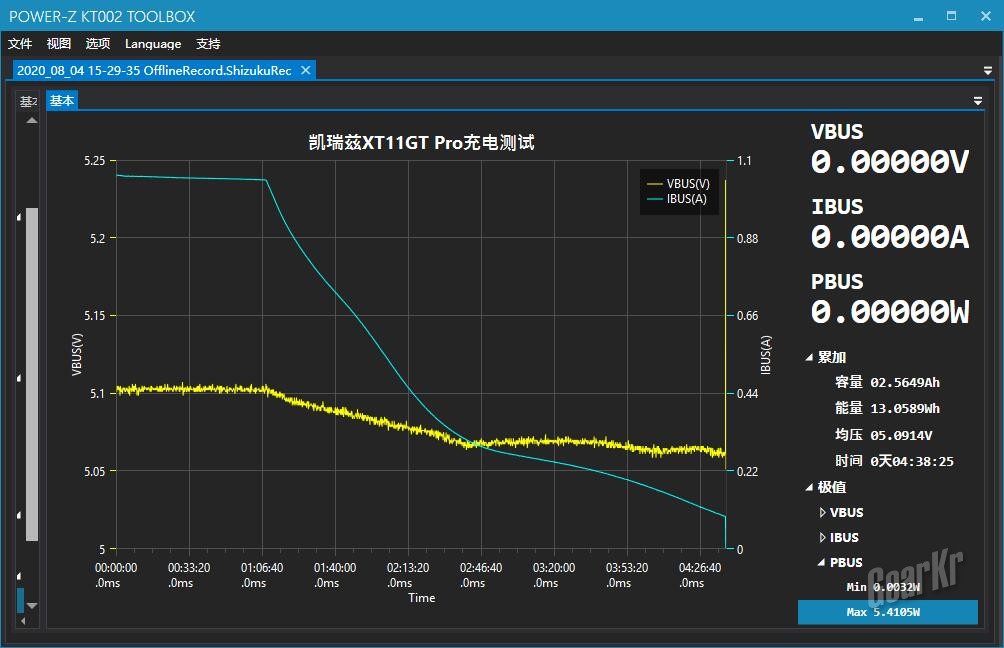Click the VBUS 0.00000V readout

(889, 161)
